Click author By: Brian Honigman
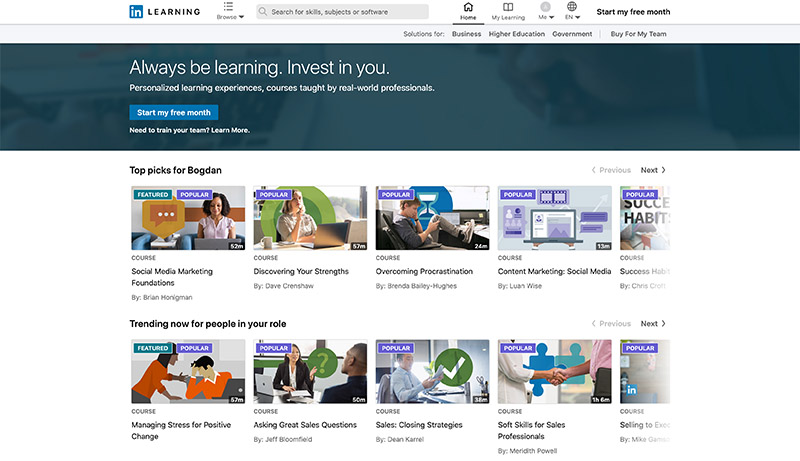Image resolution: width=800 pixels, height=461 pixels. 162,297
